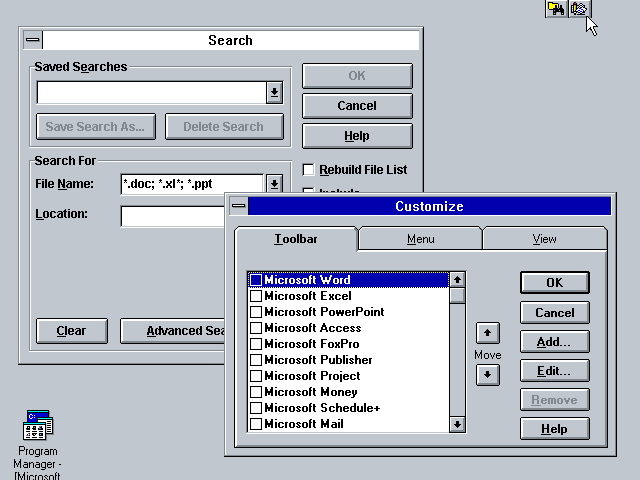Enable Rebuild File List checkbox
640x480 pixels.
tap(309, 169)
